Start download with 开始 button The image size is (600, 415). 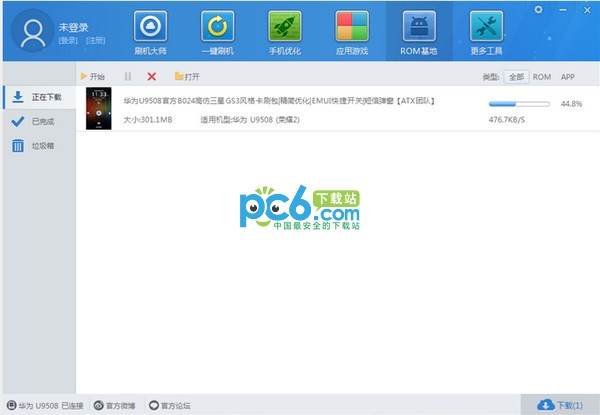pyautogui.click(x=93, y=76)
